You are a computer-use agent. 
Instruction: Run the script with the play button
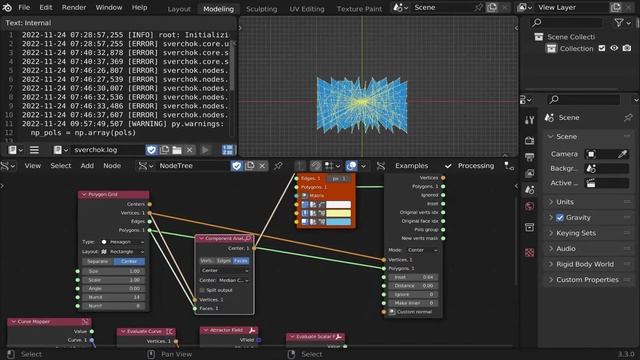point(205,150)
